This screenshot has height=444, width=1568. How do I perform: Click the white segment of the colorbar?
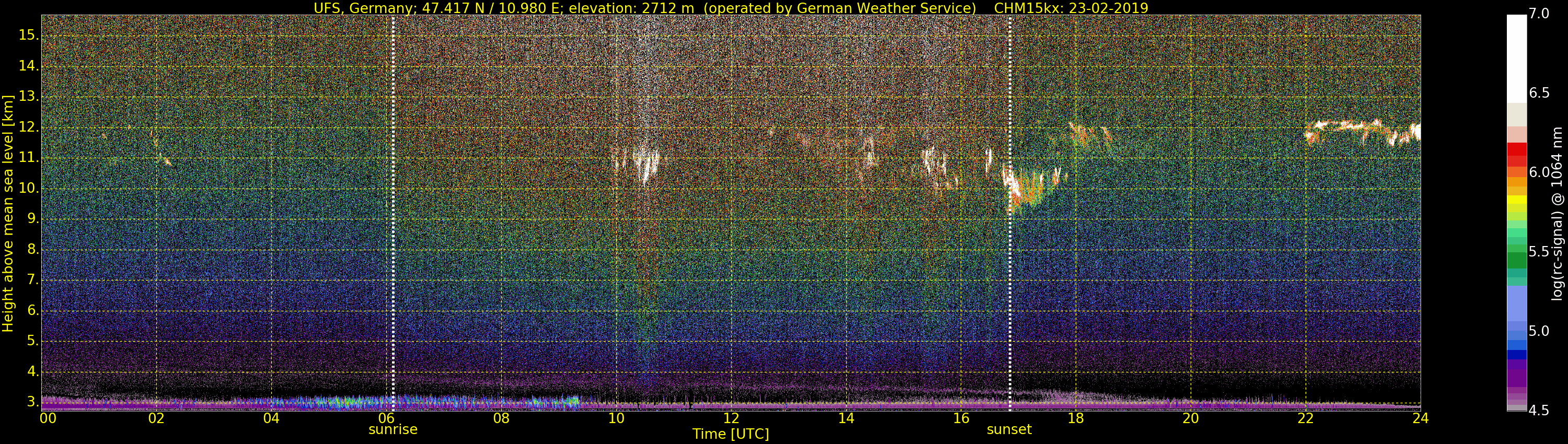[1517, 59]
